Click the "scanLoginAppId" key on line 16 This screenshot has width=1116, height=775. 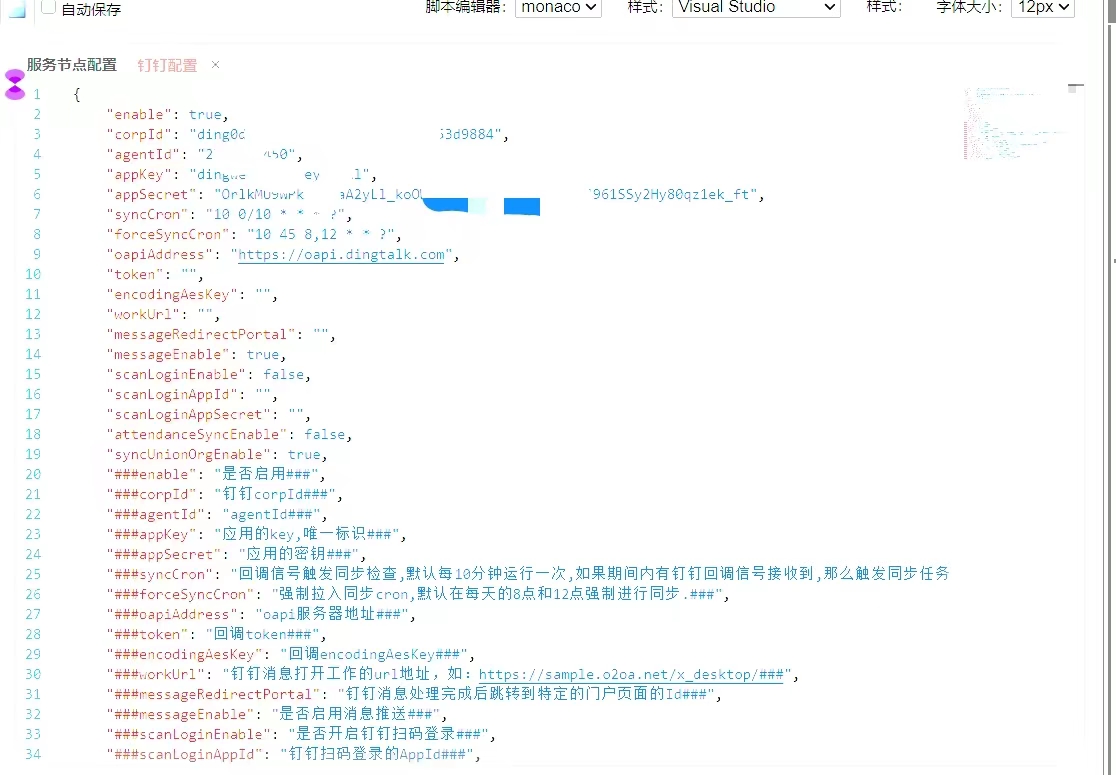click(172, 394)
